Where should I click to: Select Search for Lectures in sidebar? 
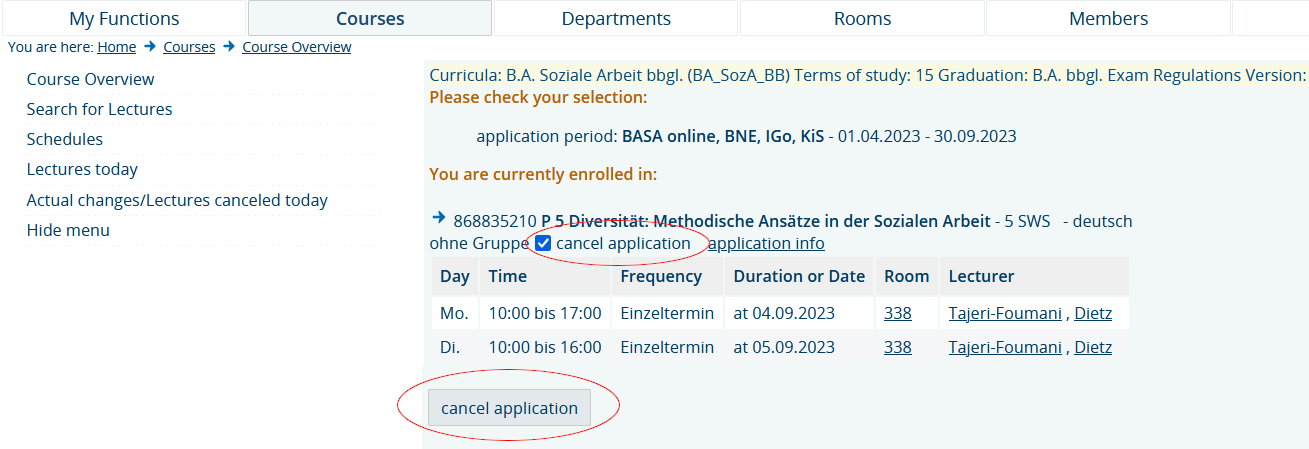tap(99, 109)
